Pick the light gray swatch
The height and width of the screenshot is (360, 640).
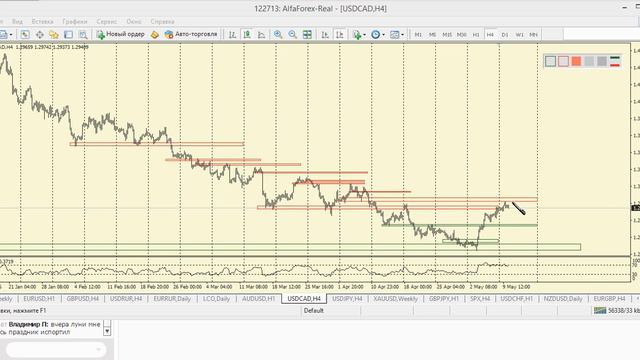coord(589,61)
